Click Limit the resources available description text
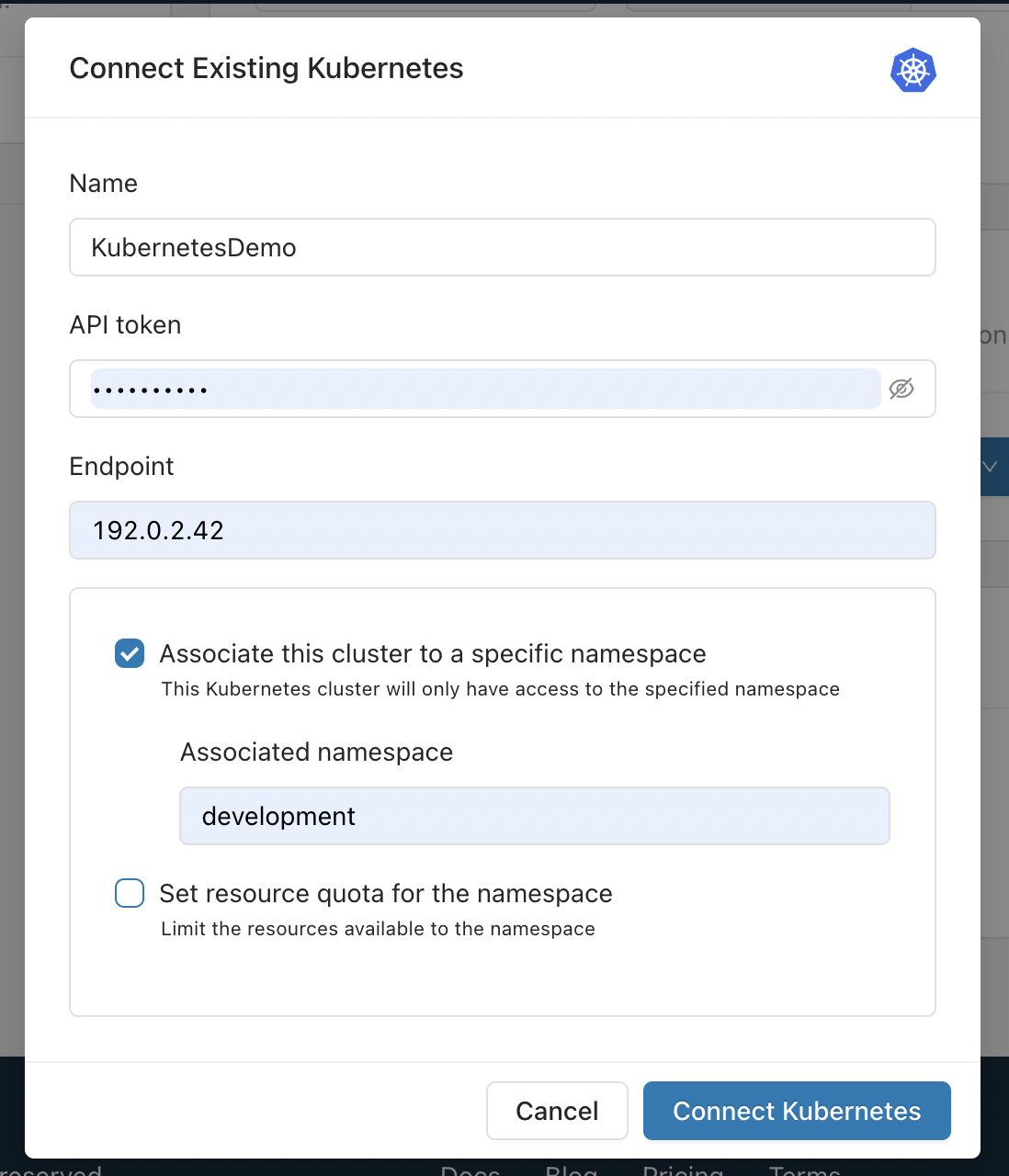This screenshot has height=1176, width=1009. [x=379, y=929]
